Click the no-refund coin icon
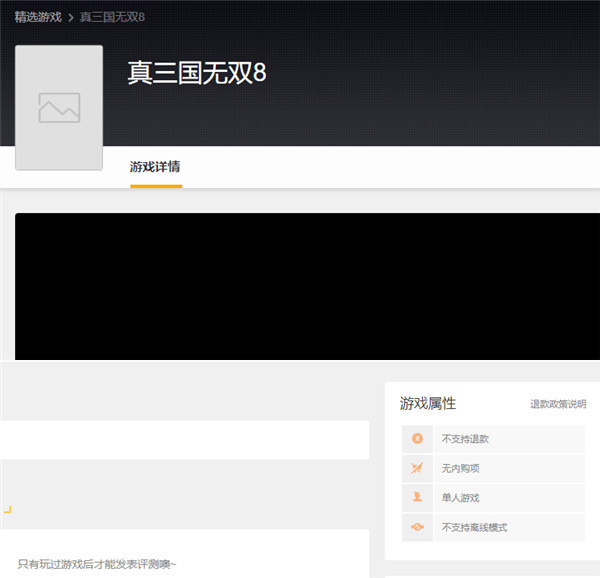The height and width of the screenshot is (578, 600). click(417, 439)
